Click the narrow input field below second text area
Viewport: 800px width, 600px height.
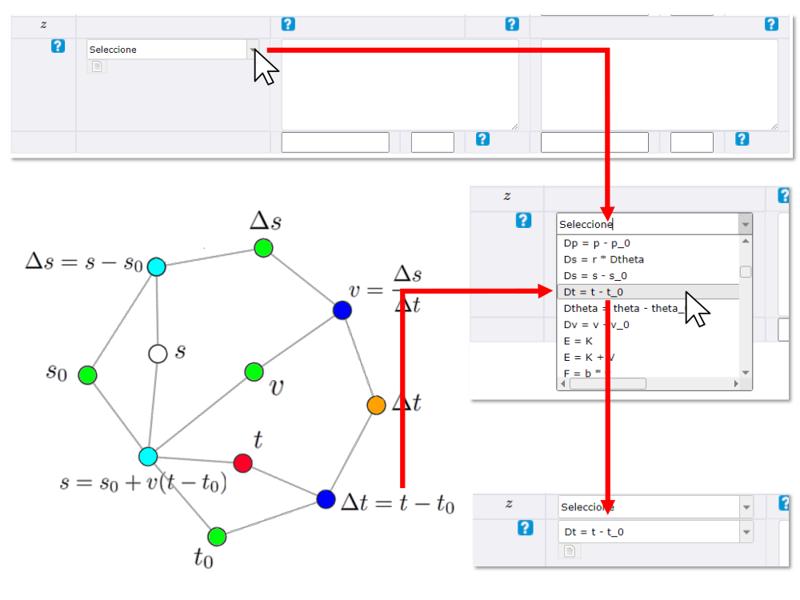692,142
